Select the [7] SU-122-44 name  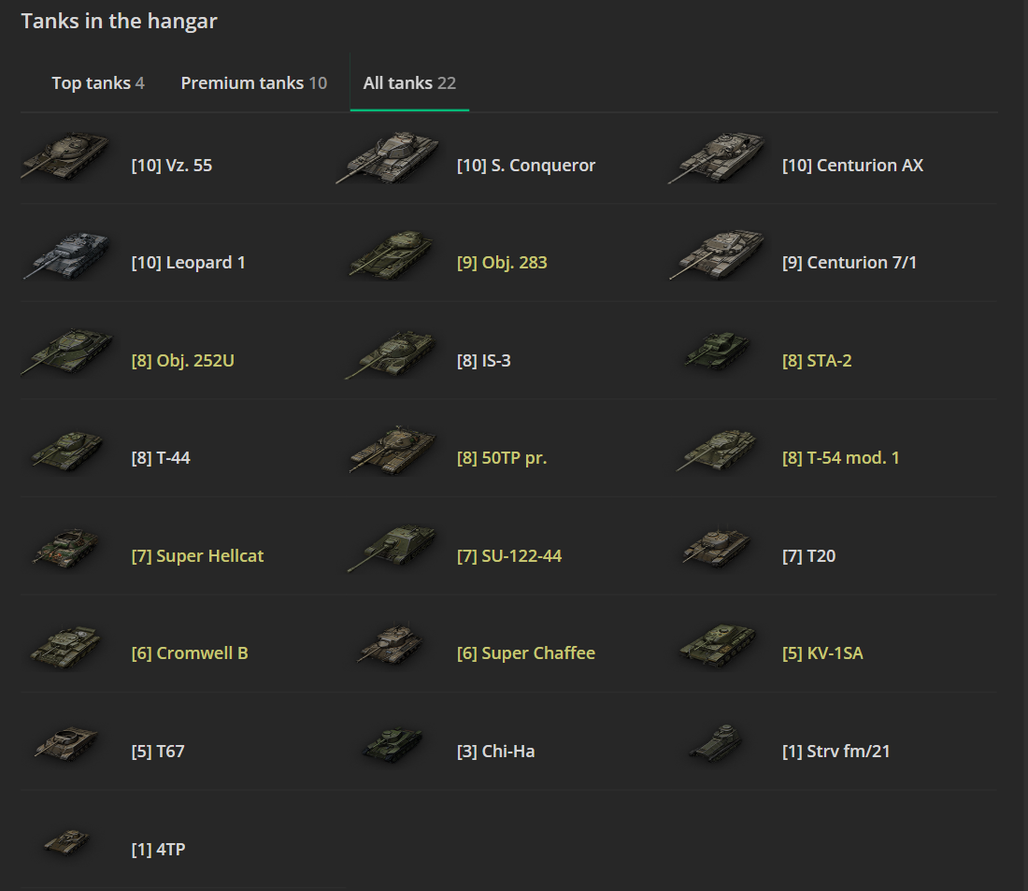[509, 556]
